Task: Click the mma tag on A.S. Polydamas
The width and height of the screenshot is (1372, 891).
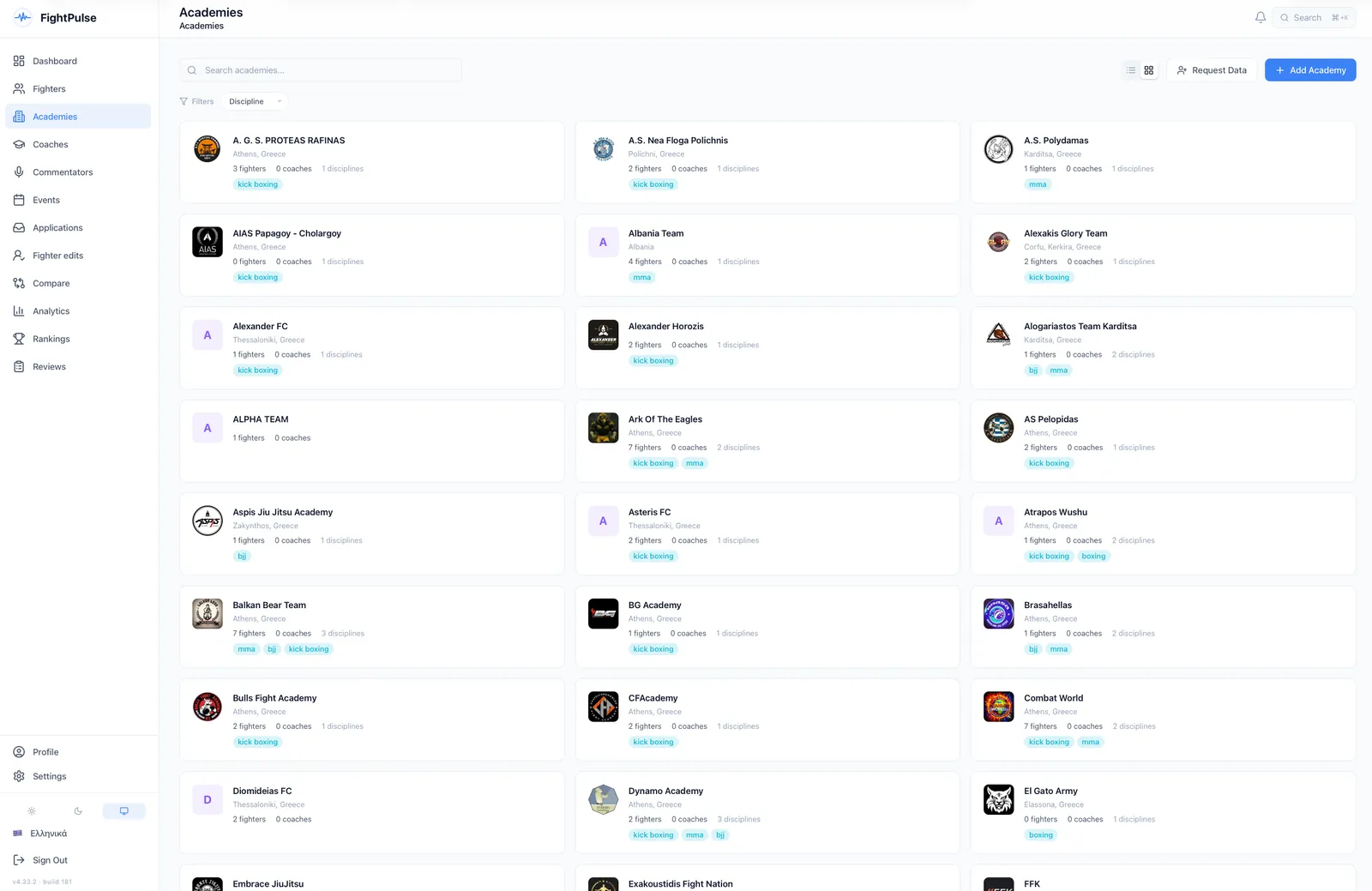Action: [x=1038, y=184]
